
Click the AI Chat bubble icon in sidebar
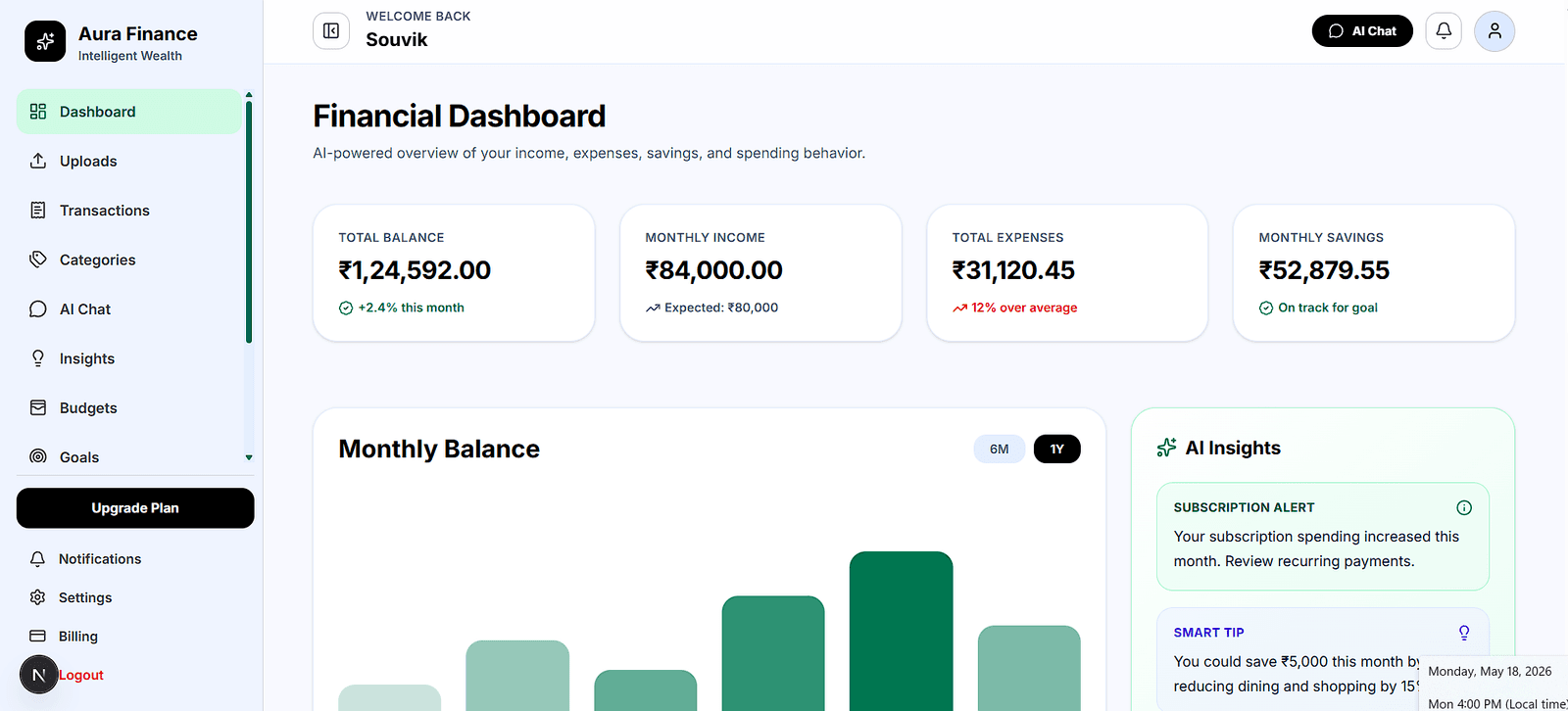[x=38, y=309]
